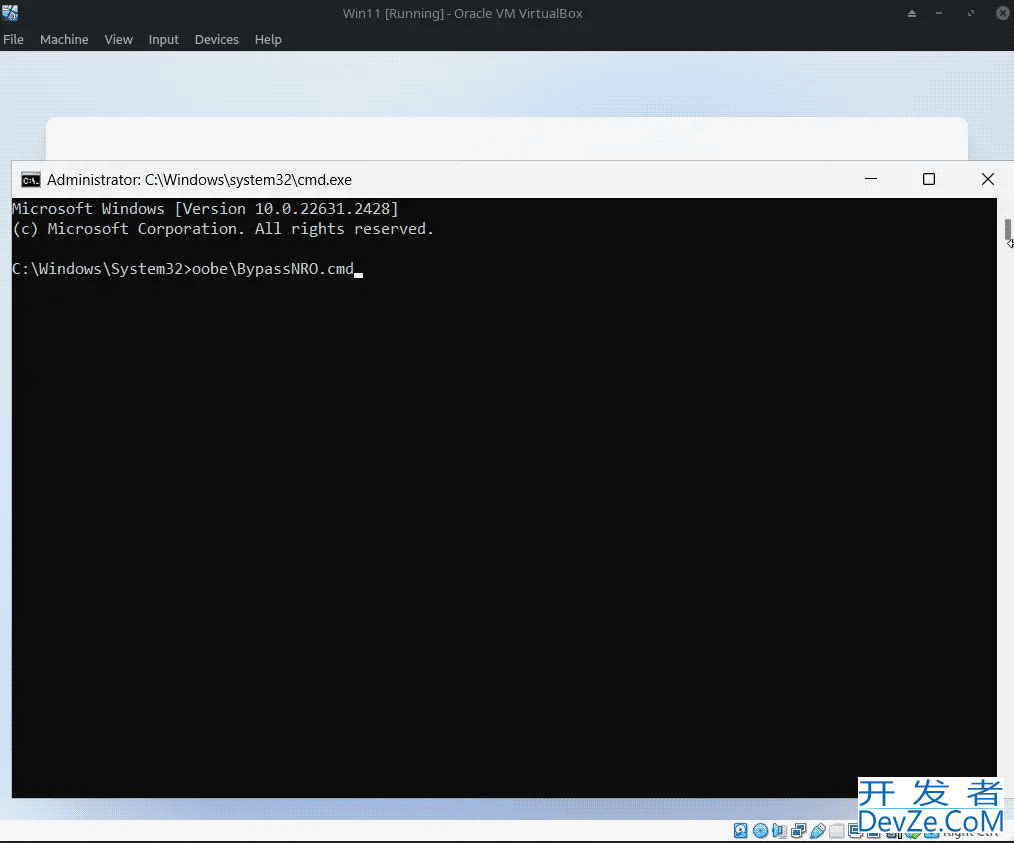Click the cmd.exe window system icon

pos(30,180)
